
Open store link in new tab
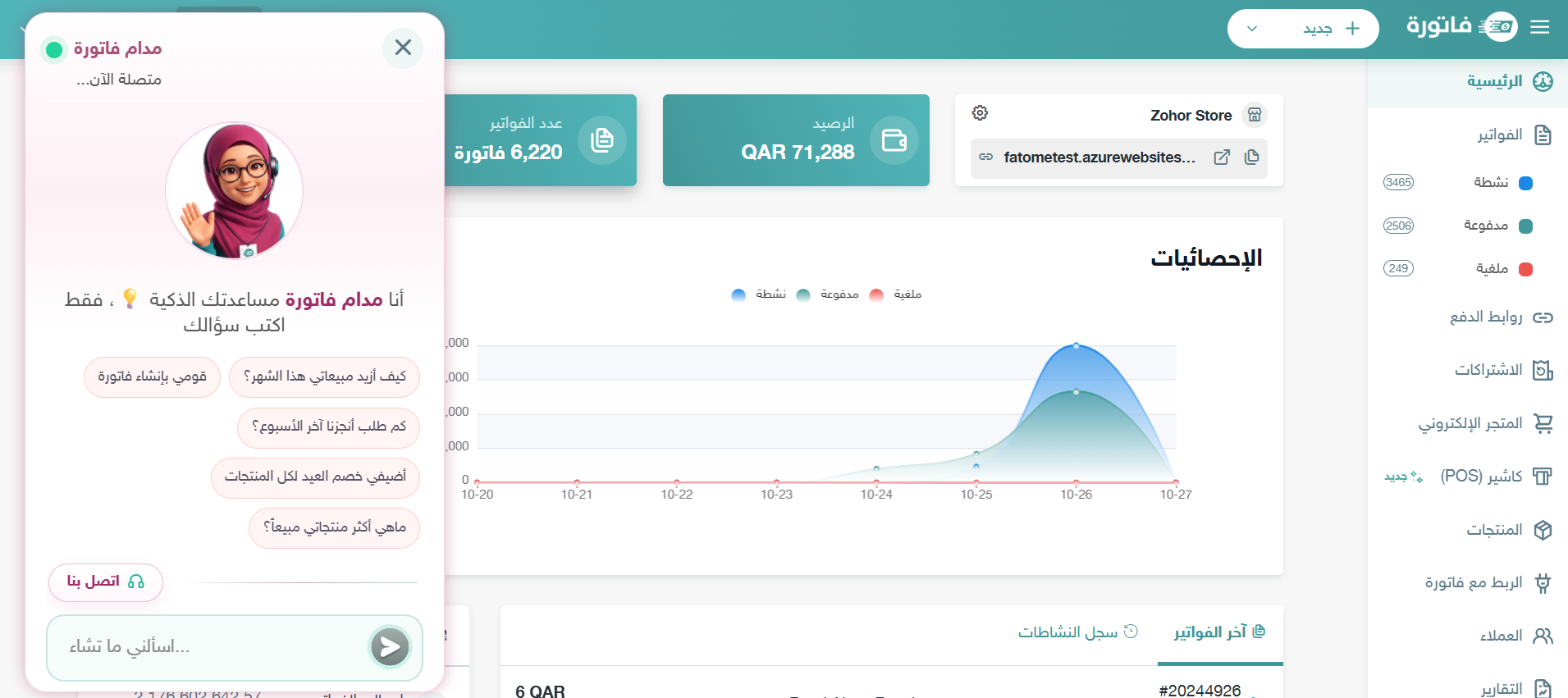(x=1222, y=157)
